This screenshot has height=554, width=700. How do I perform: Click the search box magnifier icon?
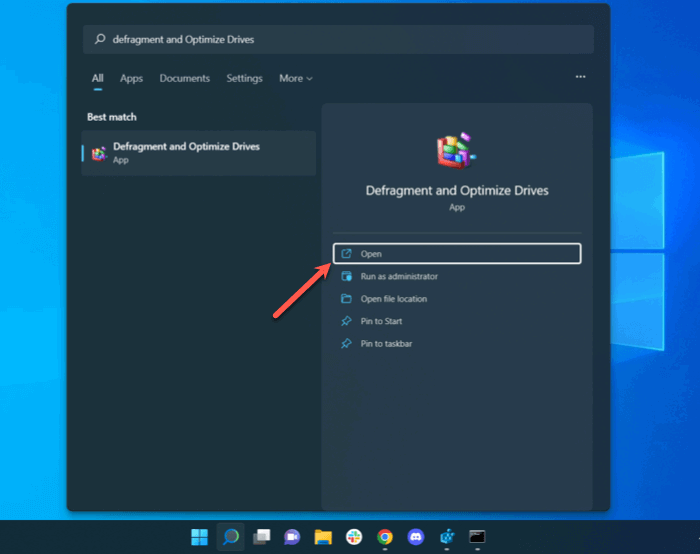[x=100, y=39]
